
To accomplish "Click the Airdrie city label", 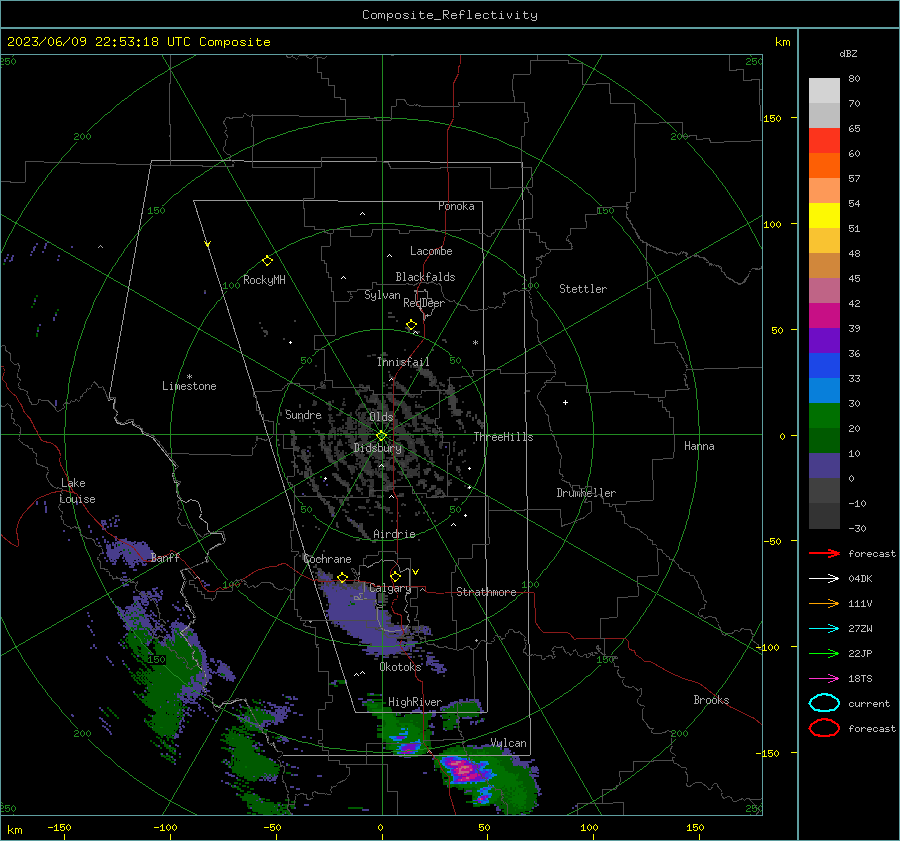I will [x=394, y=534].
